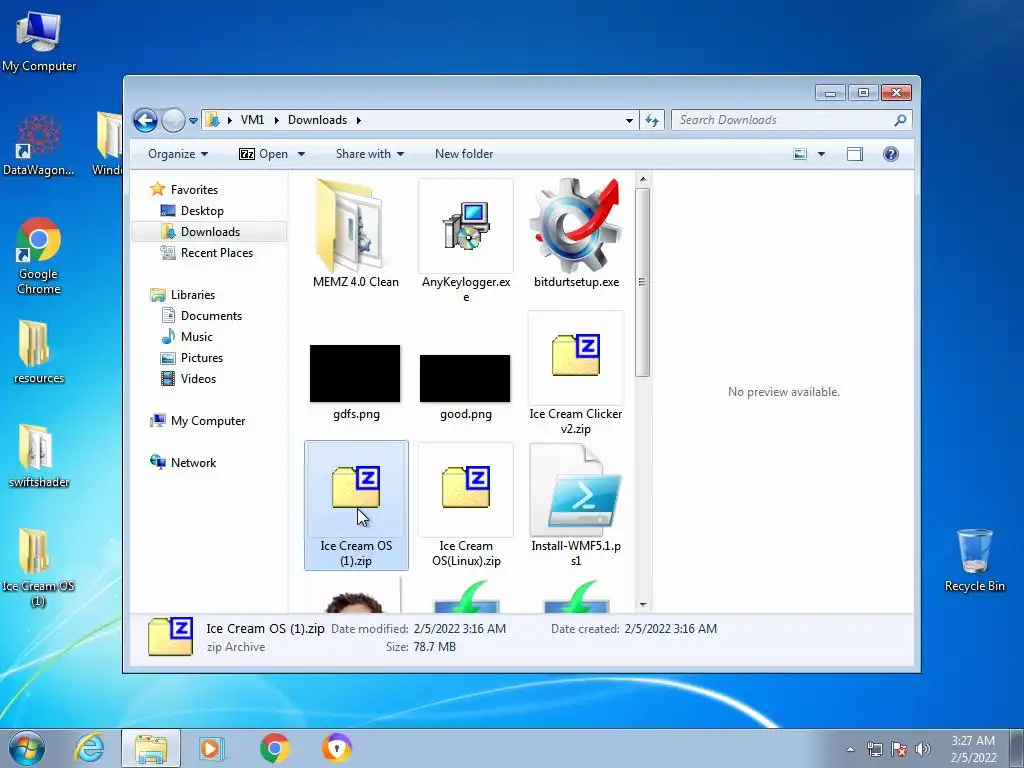Click the Action Center flag icon
This screenshot has width=1024, height=768.
(899, 749)
